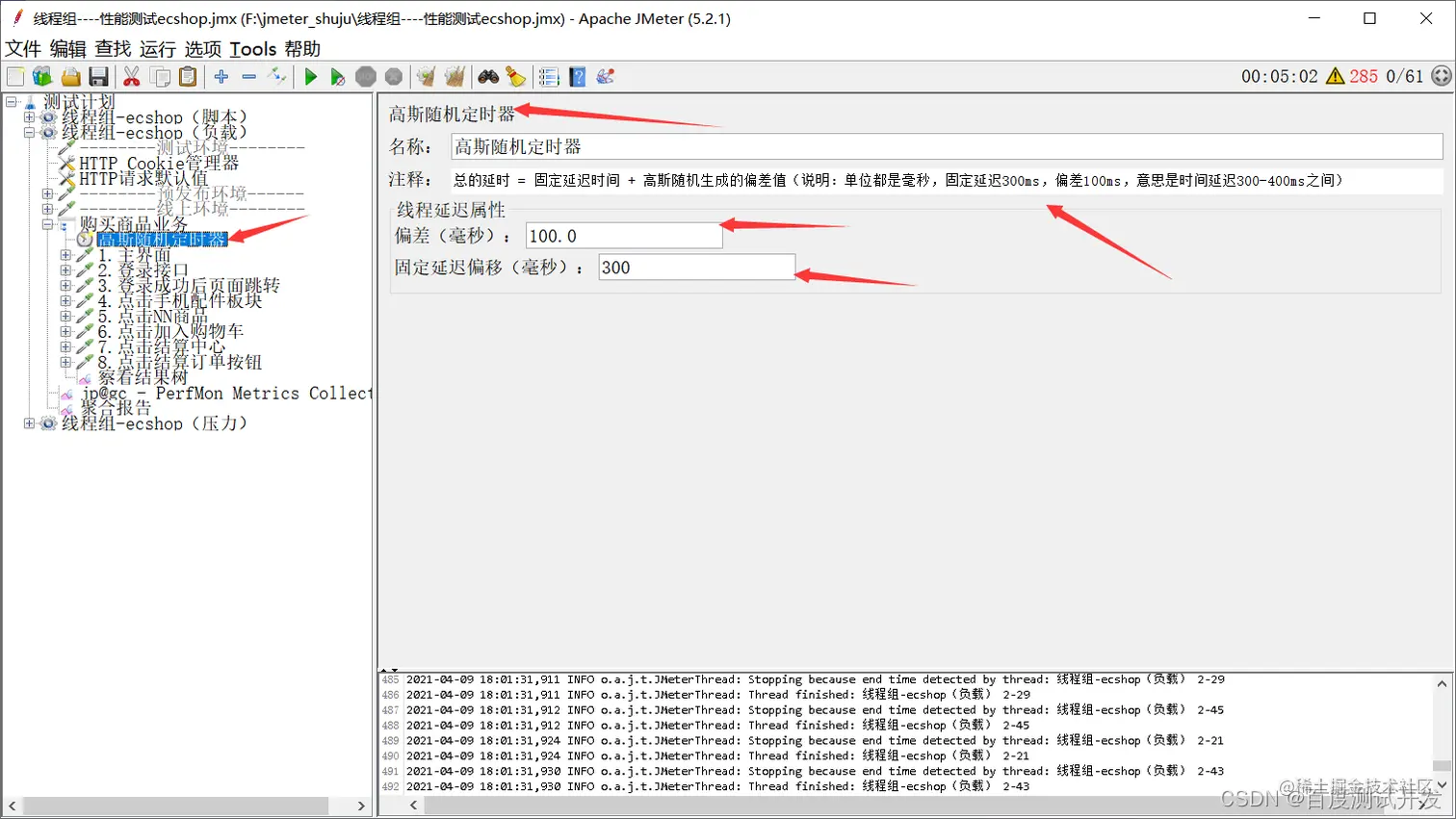The height and width of the screenshot is (819, 1456).
Task: Start the test with green Start button
Action: click(310, 77)
